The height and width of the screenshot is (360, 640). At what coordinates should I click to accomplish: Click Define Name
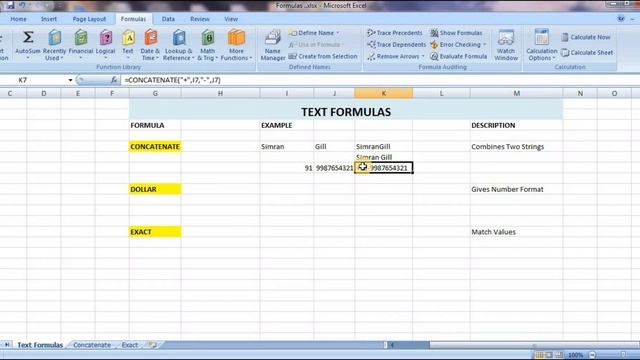312,33
